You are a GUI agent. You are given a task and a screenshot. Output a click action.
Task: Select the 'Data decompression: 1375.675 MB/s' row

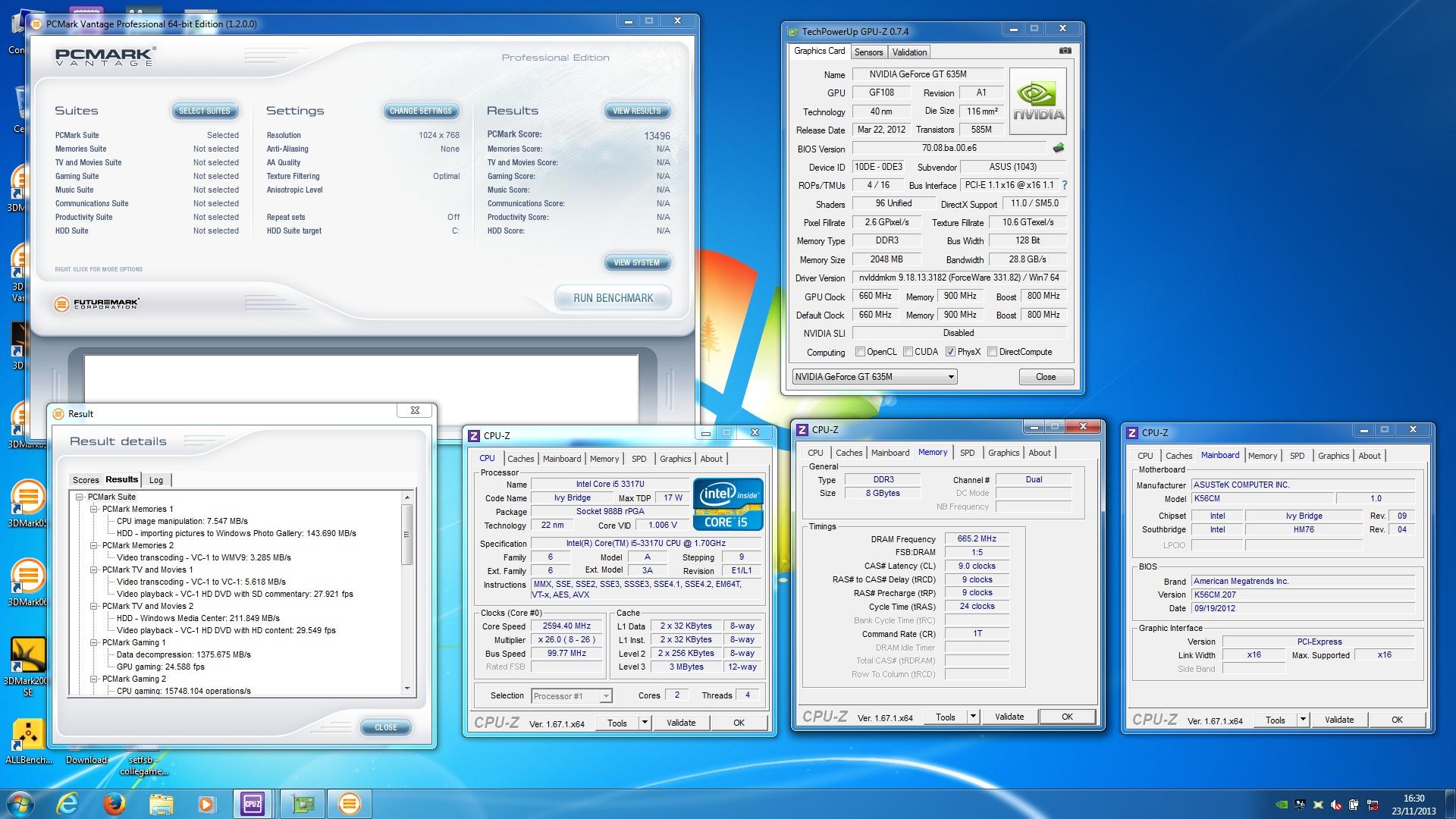184,655
